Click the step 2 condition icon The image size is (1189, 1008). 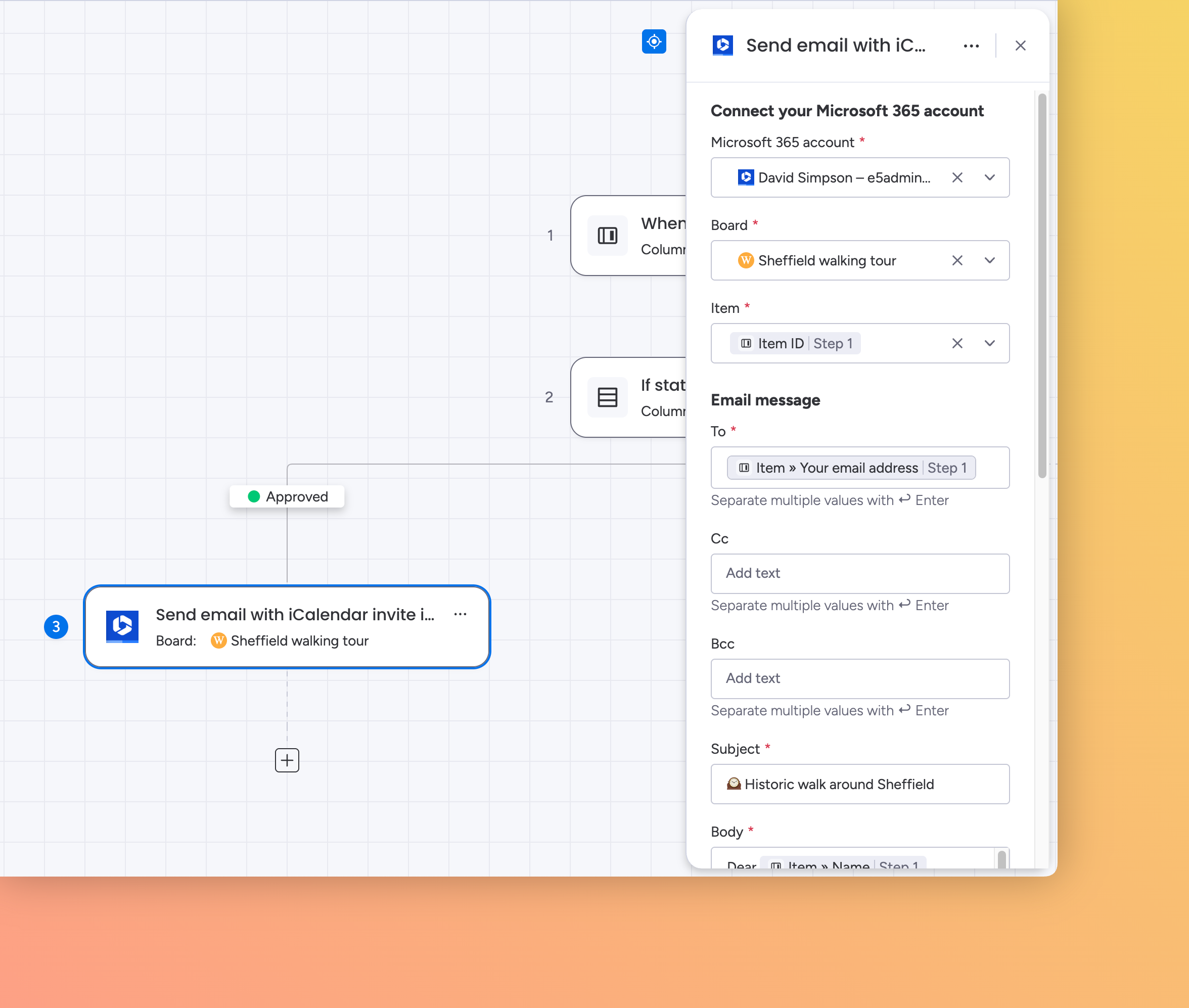607,397
